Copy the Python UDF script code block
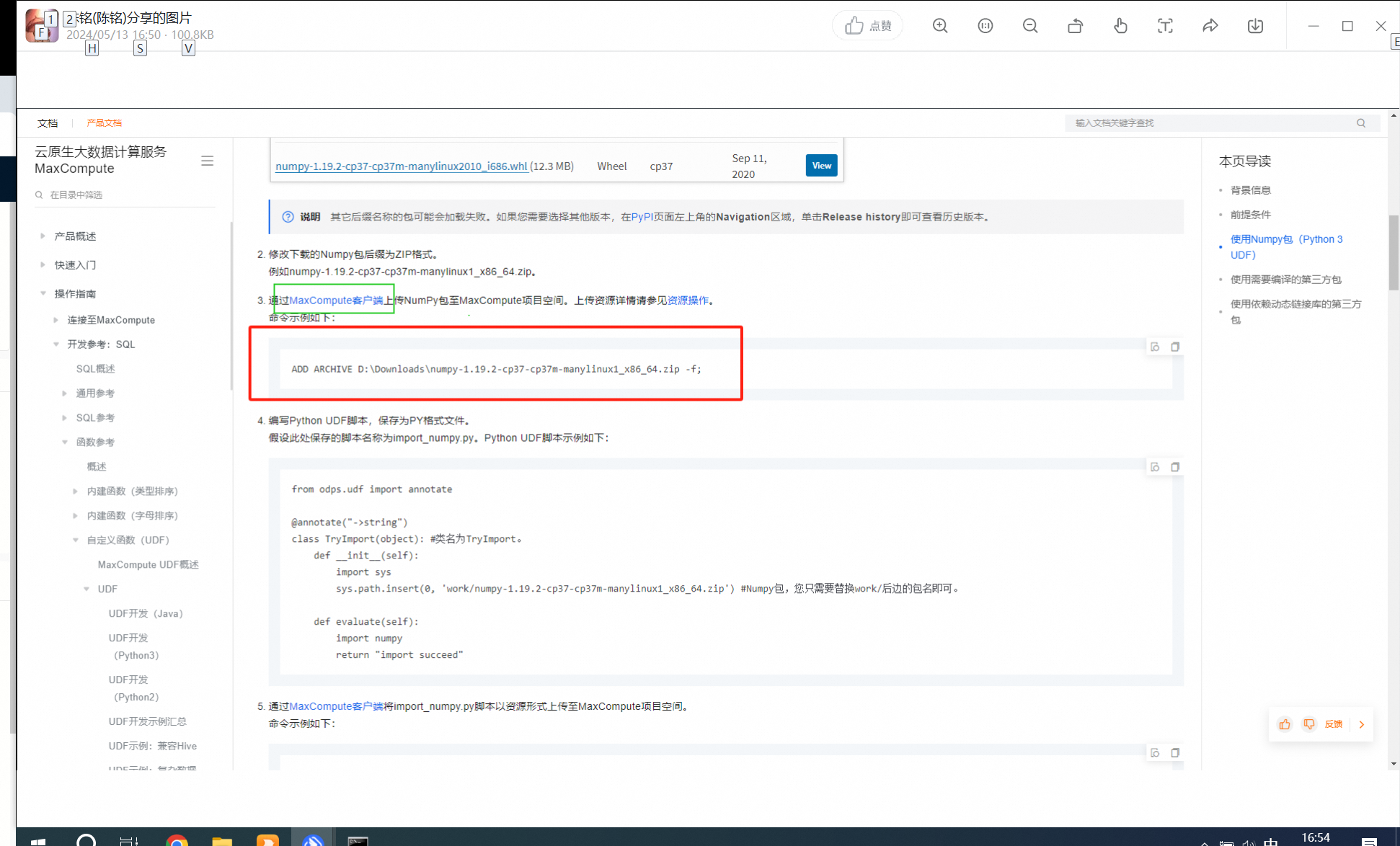The width and height of the screenshot is (1400, 846). [x=1175, y=467]
